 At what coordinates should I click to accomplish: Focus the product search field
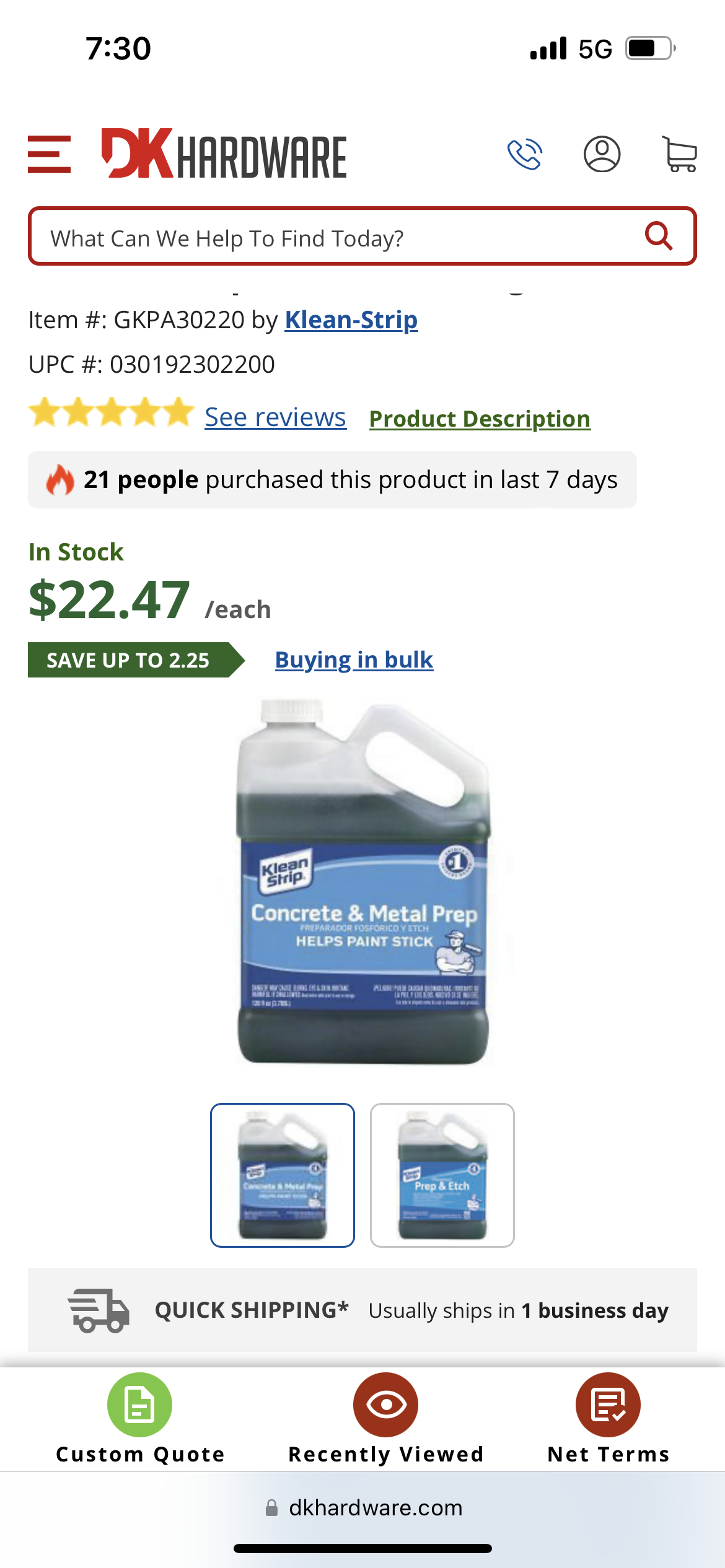click(x=362, y=237)
